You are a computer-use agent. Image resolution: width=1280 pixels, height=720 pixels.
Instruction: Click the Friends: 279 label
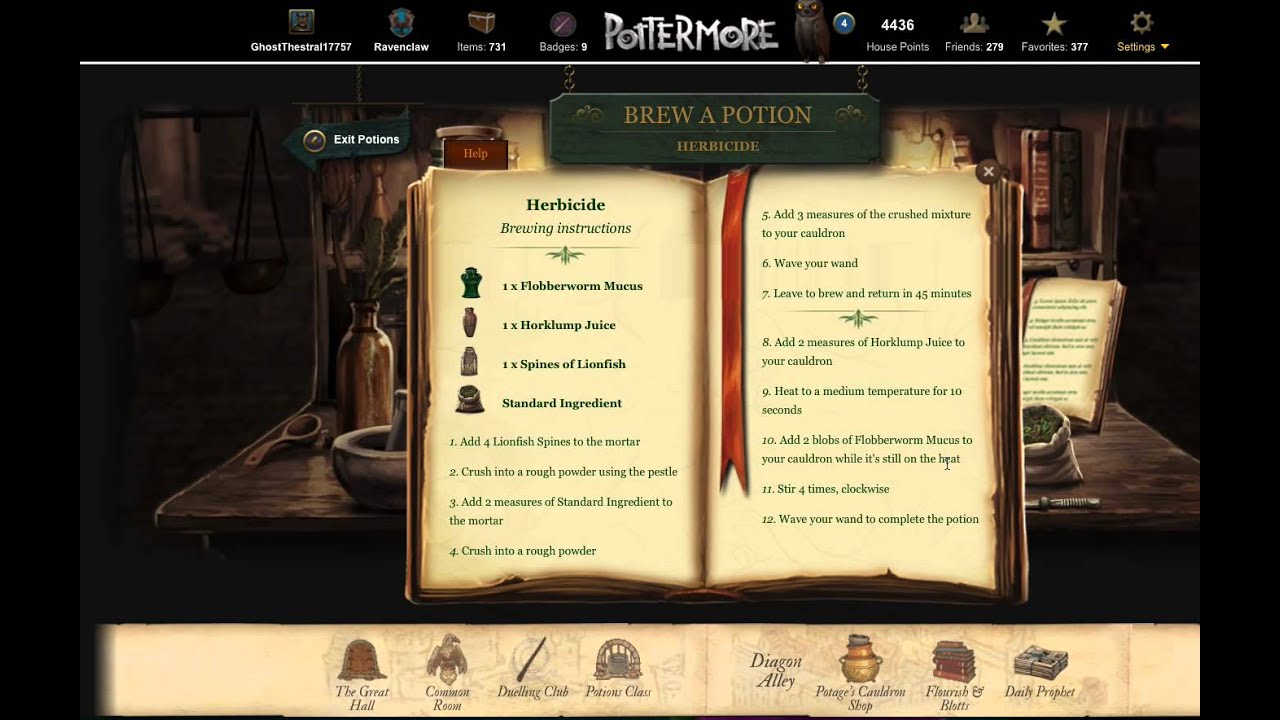(x=974, y=47)
